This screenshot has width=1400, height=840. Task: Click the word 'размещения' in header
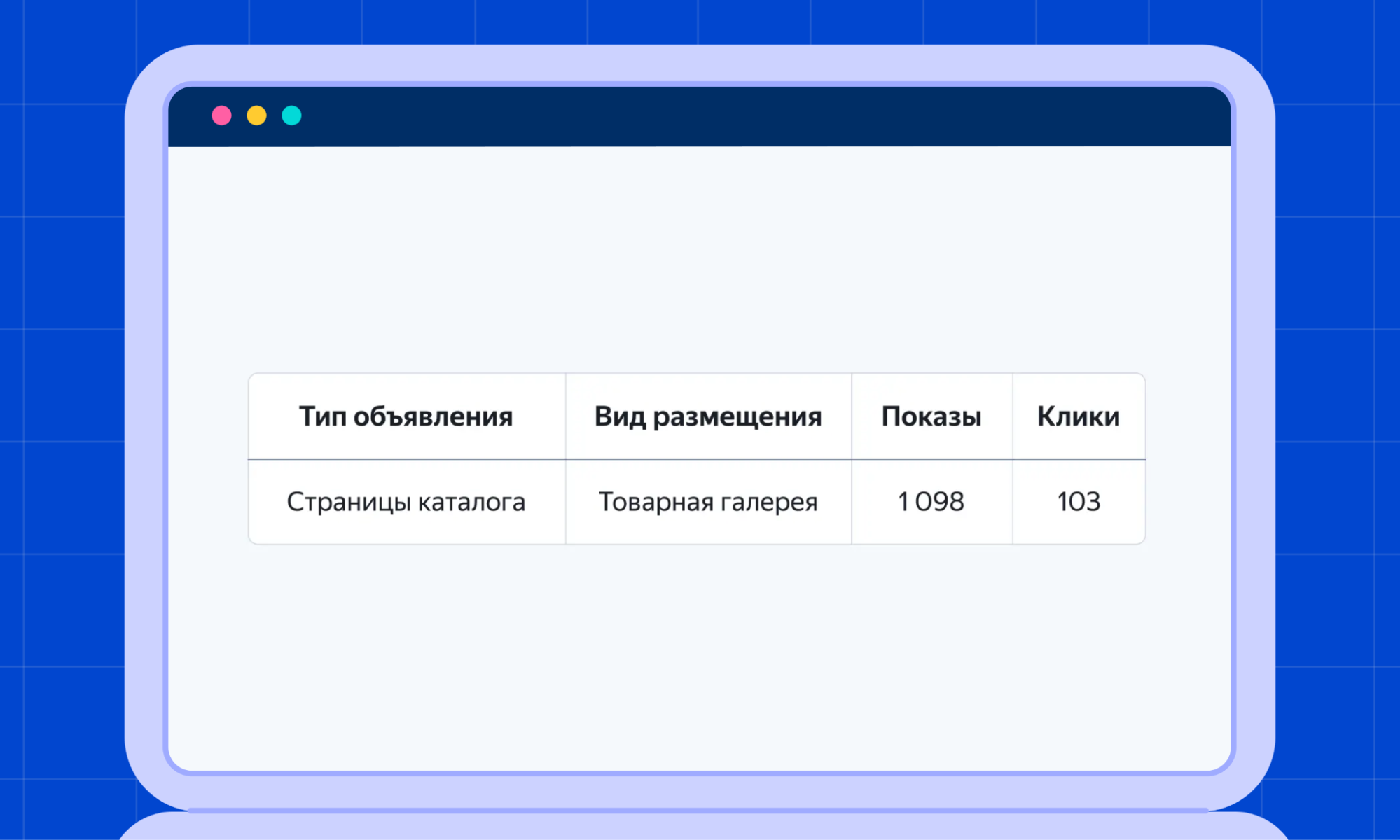tap(737, 416)
